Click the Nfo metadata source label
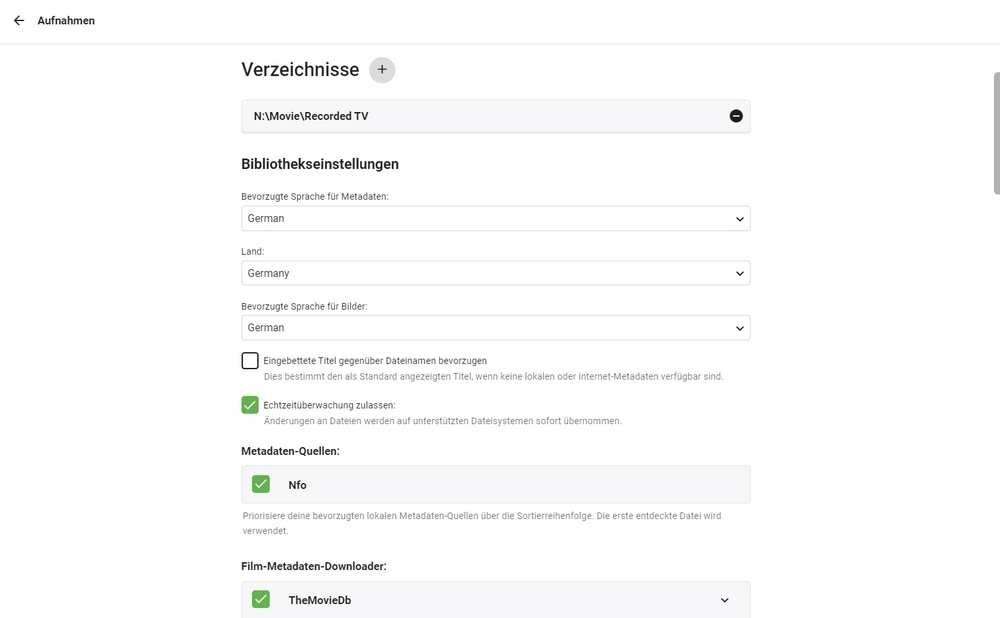The width and height of the screenshot is (1000, 618). (x=297, y=485)
